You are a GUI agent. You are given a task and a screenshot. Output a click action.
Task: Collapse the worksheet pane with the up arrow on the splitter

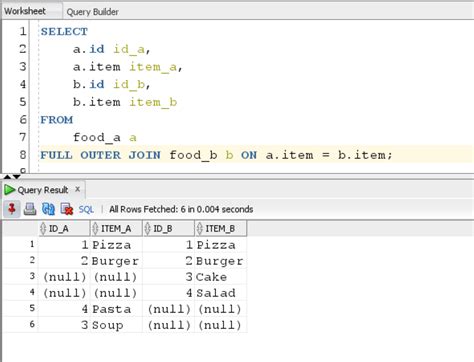tap(7, 177)
